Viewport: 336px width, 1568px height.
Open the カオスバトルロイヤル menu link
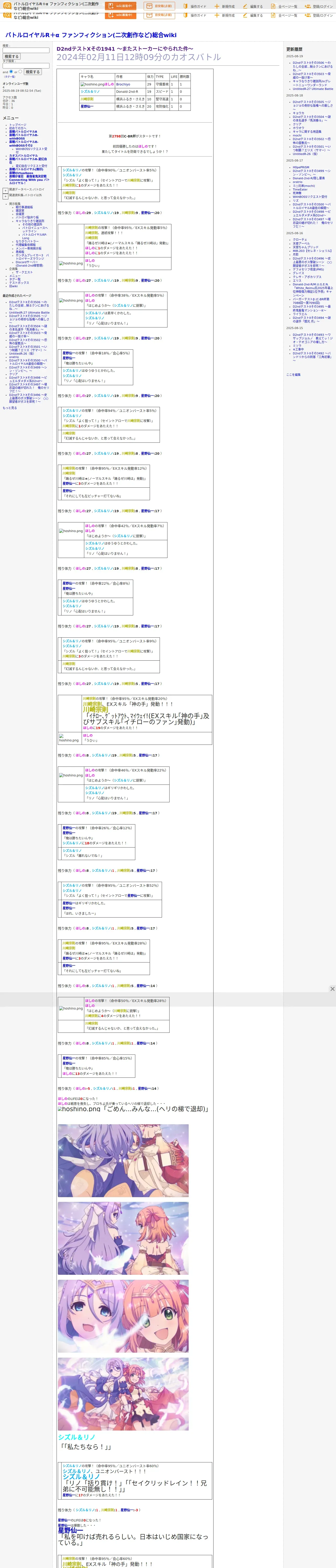click(x=23, y=156)
